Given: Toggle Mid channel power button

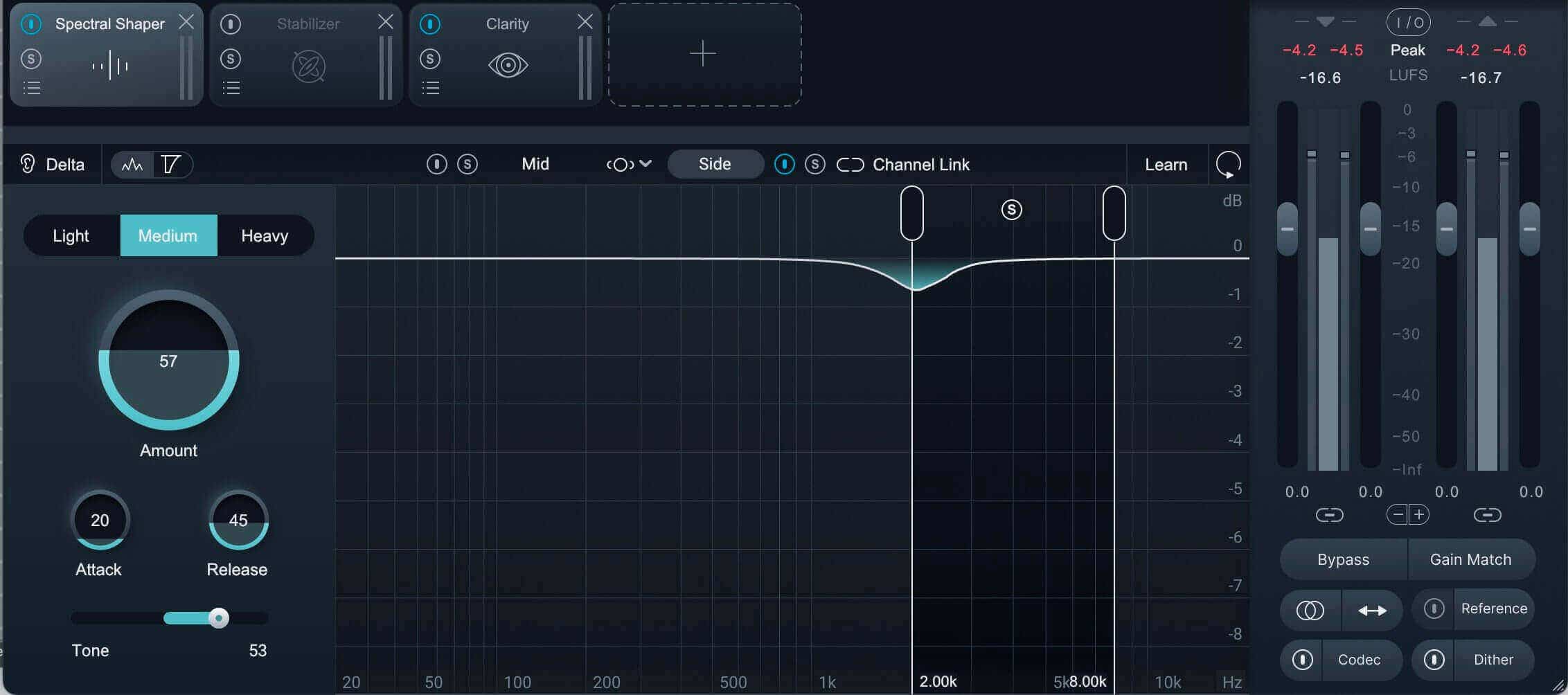Looking at the screenshot, I should (437, 164).
